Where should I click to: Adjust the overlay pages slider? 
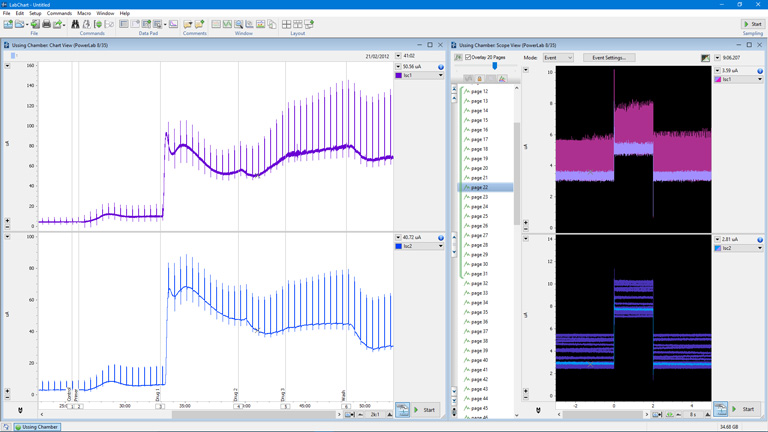coord(494,67)
